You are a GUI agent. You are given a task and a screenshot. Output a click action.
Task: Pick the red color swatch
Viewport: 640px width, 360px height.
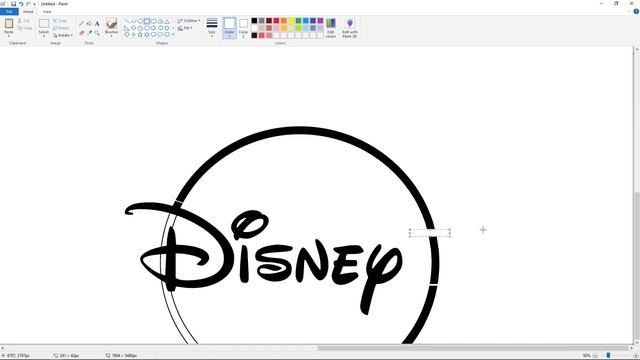point(276,21)
